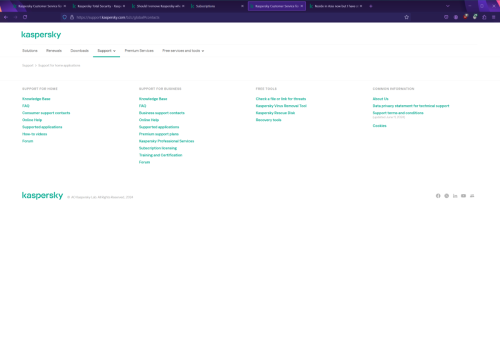The height and width of the screenshot is (361, 500).
Task: Open Kaspersky Rescue Disk link
Action: (275, 113)
